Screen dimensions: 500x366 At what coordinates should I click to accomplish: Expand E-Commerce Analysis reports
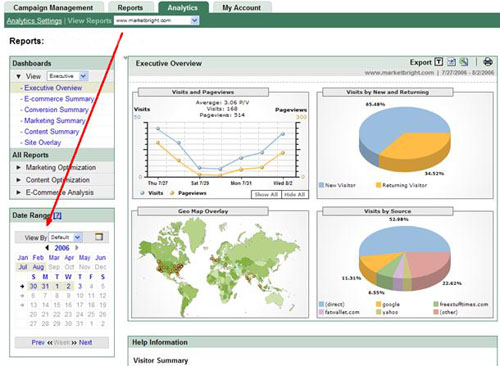pos(19,192)
